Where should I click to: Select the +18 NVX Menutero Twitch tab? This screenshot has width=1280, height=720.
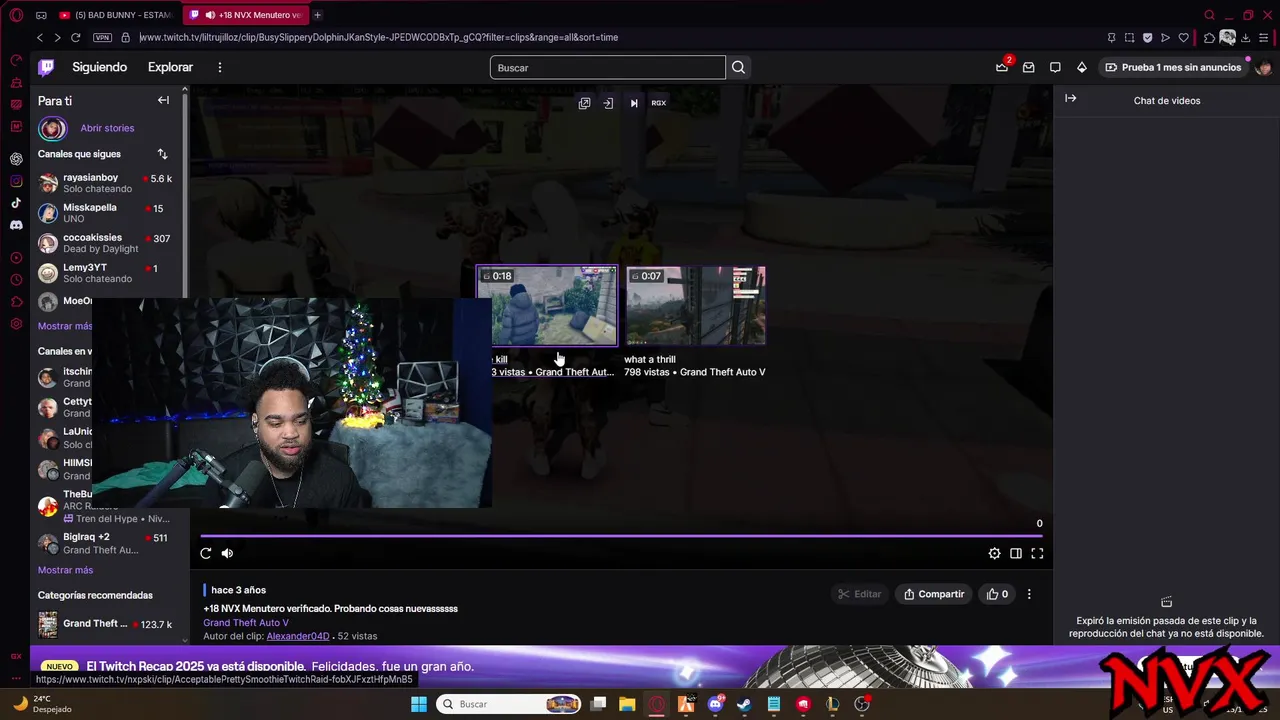pos(246,15)
